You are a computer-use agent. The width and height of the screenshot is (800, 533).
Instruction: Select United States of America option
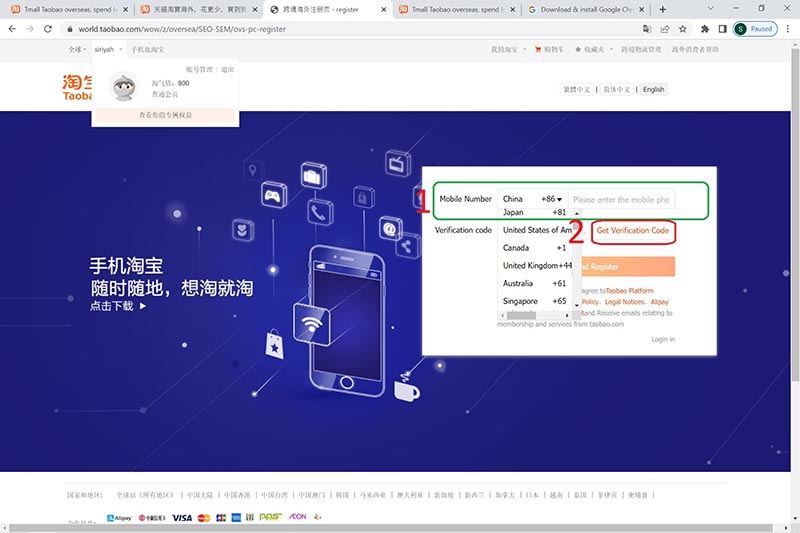536,230
